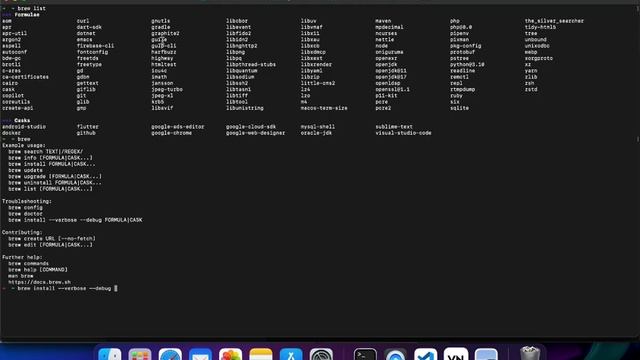Click the 'jpeg-turbo' entry

coord(167,89)
